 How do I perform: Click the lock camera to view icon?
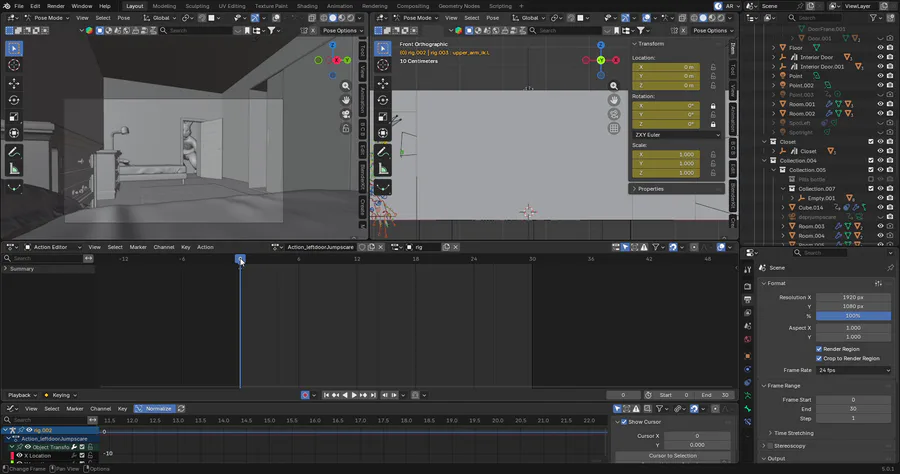tap(346, 129)
